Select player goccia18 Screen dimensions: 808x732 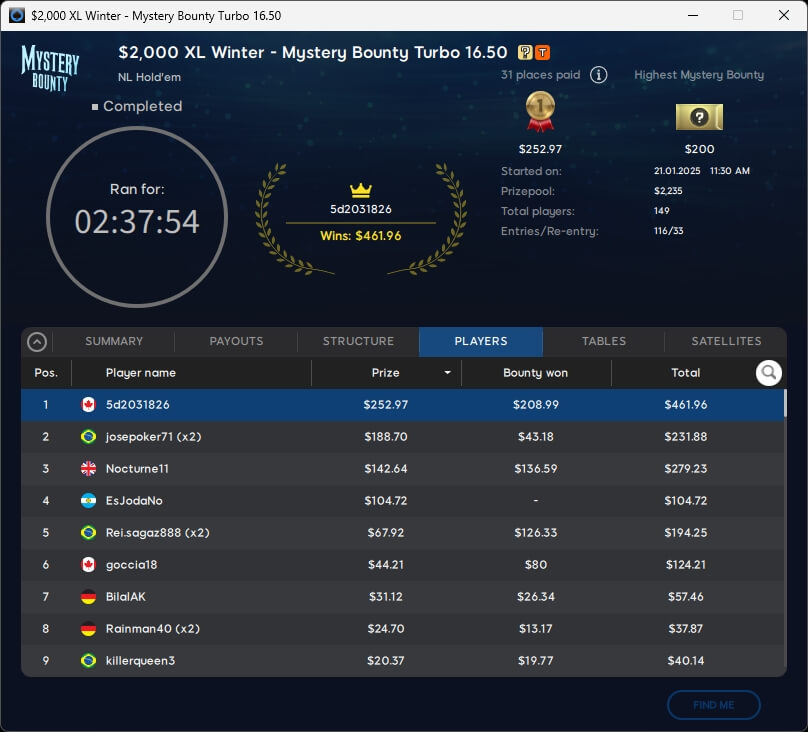coord(402,564)
